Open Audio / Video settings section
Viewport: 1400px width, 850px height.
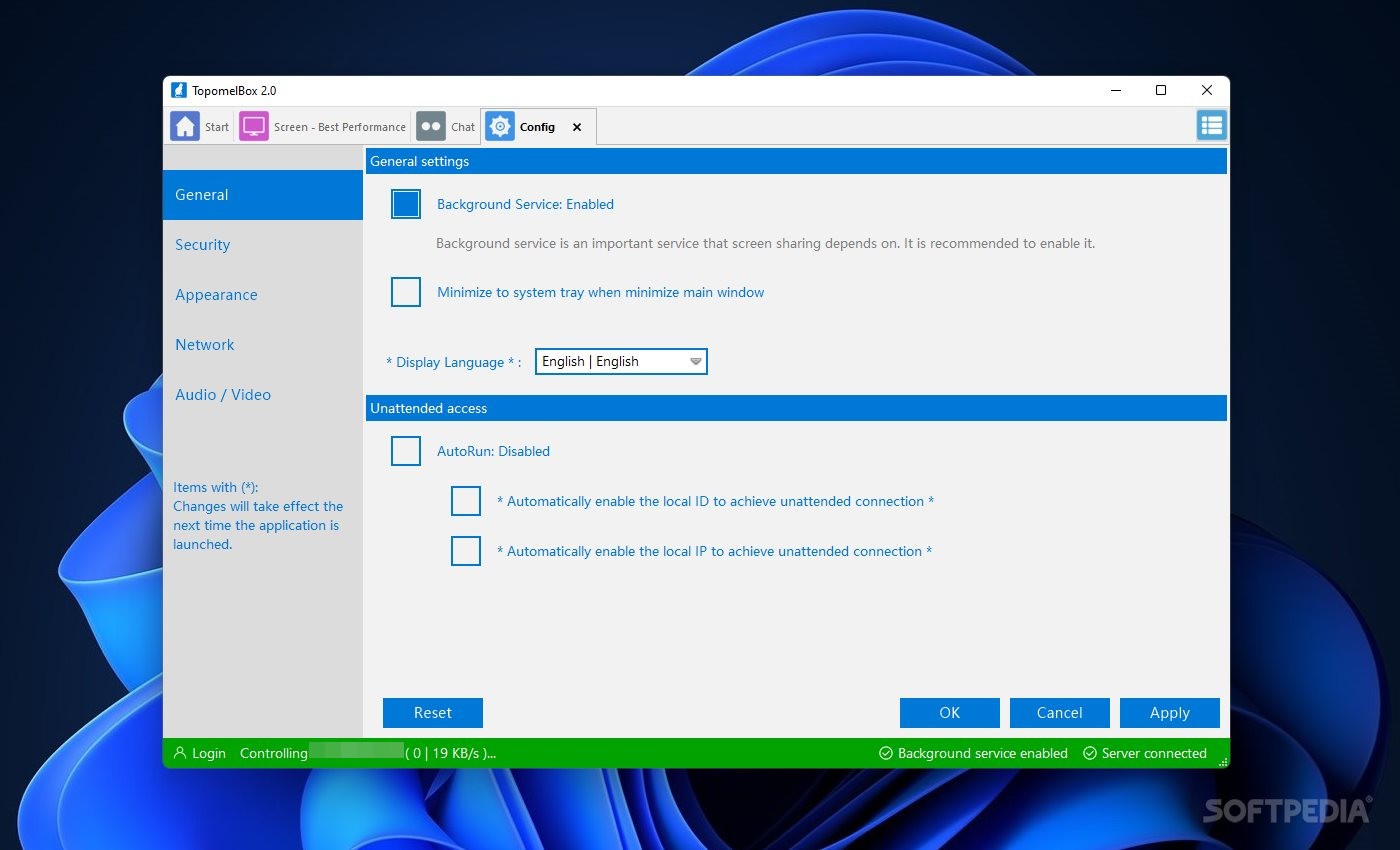coord(263,395)
